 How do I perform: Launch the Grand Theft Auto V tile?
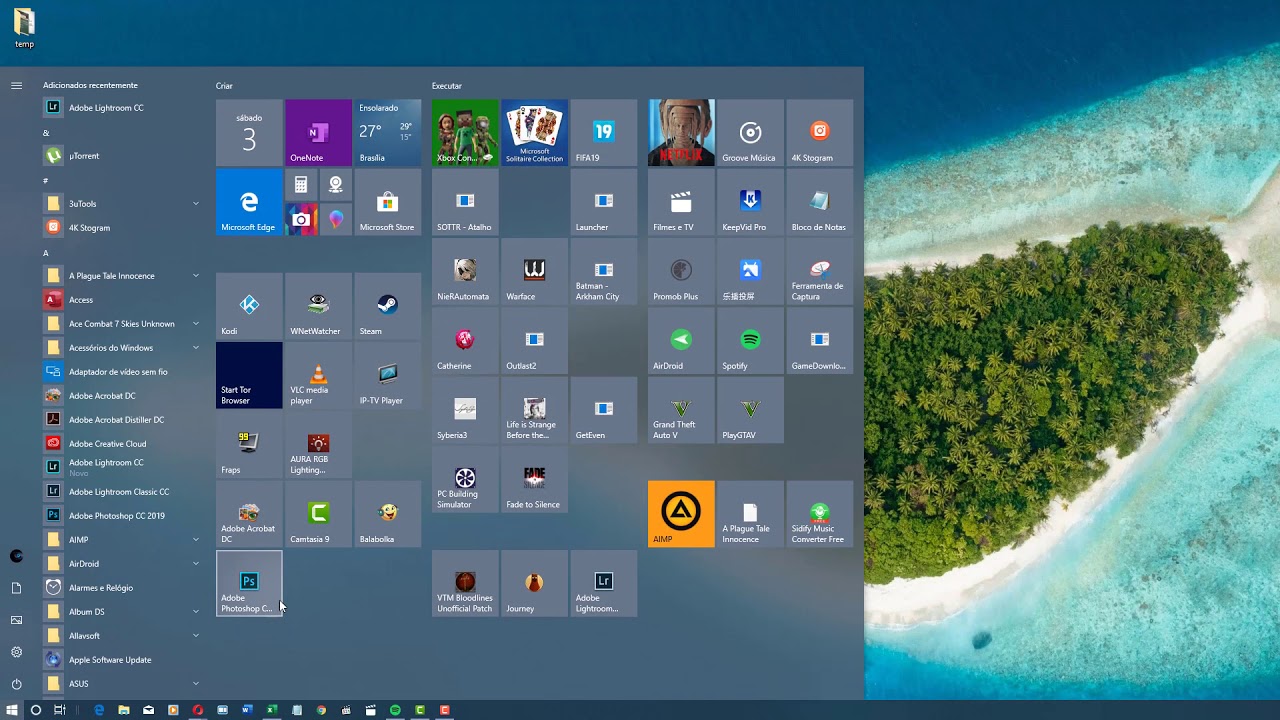681,410
